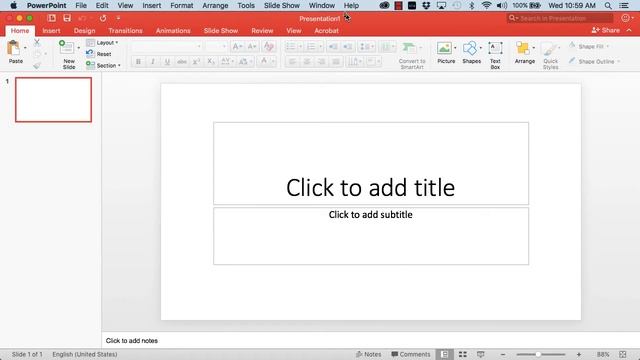Toggle the Notes button in status bar
The height and width of the screenshot is (360, 640).
pos(369,354)
